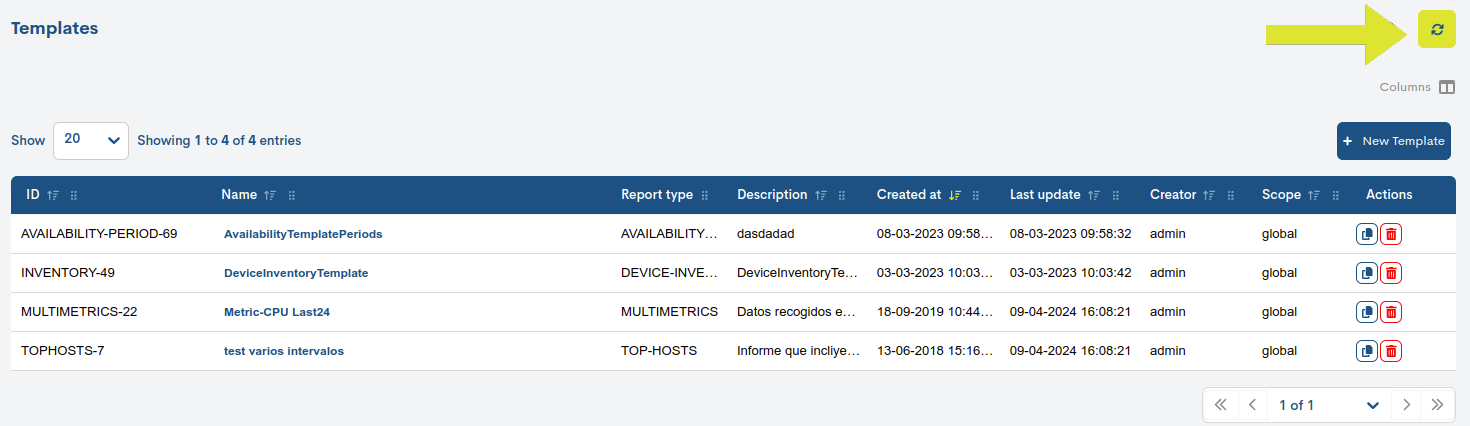Click 'Informe que incliye…' description cell
This screenshot has height=426, width=1470.
pyautogui.click(x=799, y=351)
